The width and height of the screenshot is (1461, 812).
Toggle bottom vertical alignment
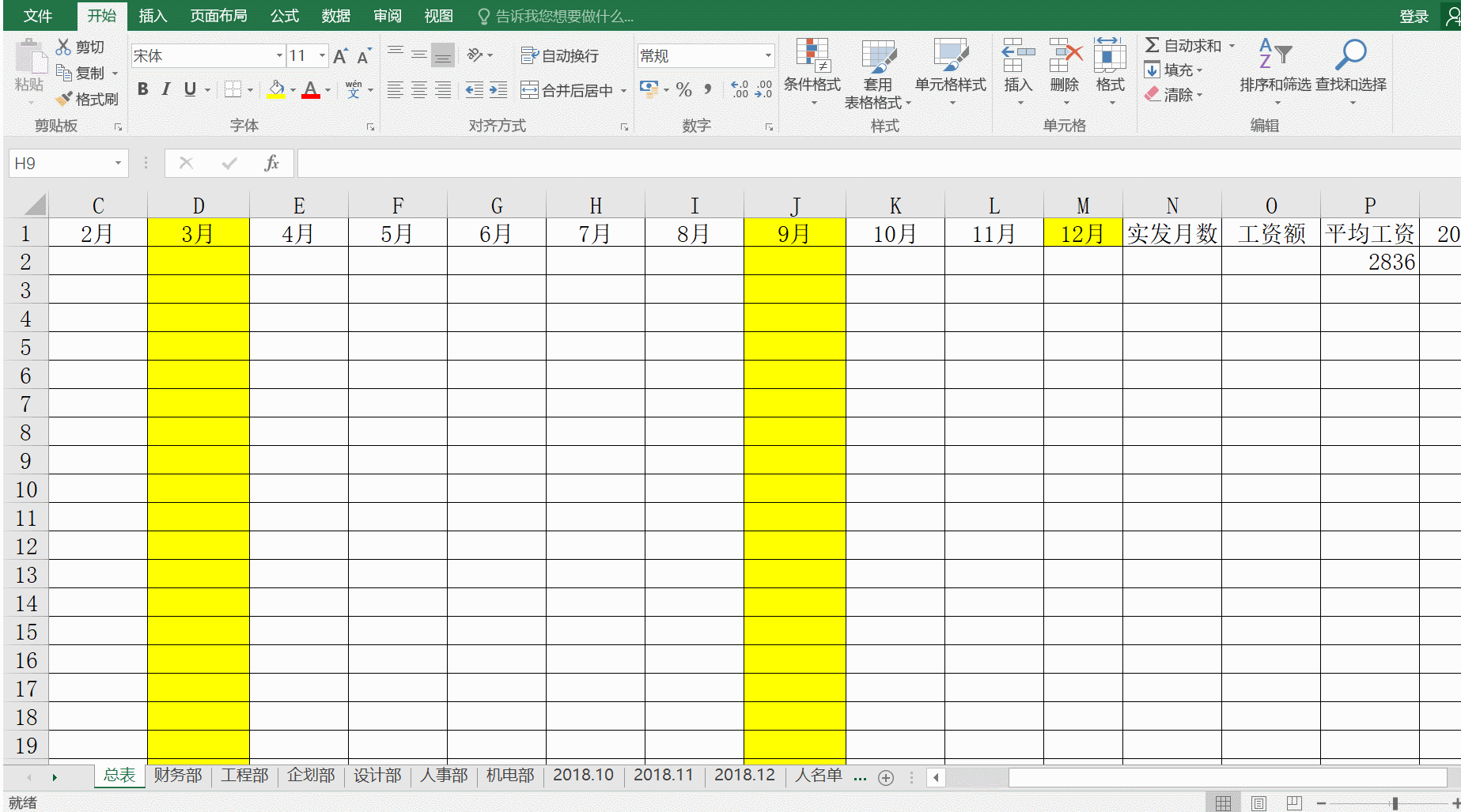coord(443,55)
